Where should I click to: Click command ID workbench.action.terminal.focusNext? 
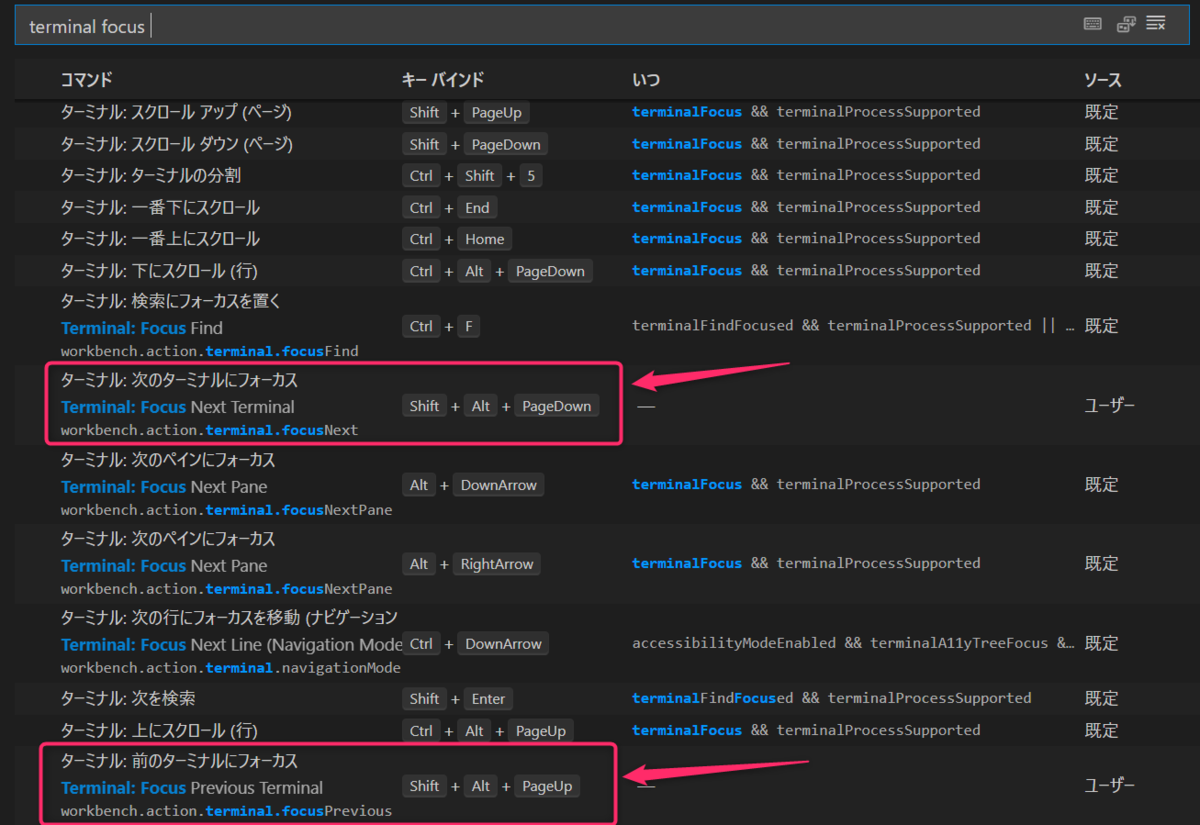pos(209,430)
